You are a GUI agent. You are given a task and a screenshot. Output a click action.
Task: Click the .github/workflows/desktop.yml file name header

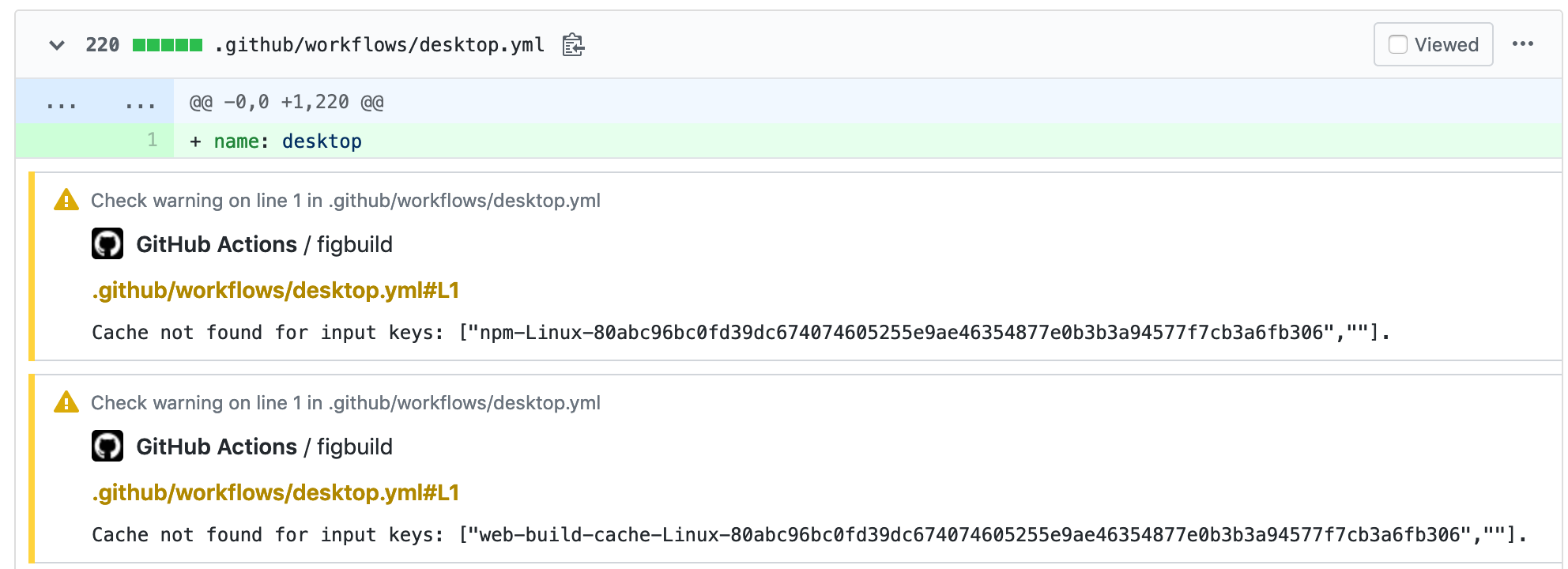379,45
